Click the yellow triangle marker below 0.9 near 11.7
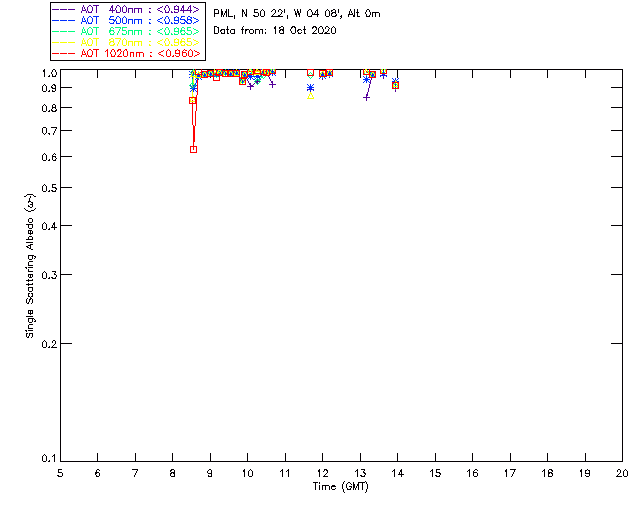Viewport: 640px width, 512px height. click(x=311, y=96)
